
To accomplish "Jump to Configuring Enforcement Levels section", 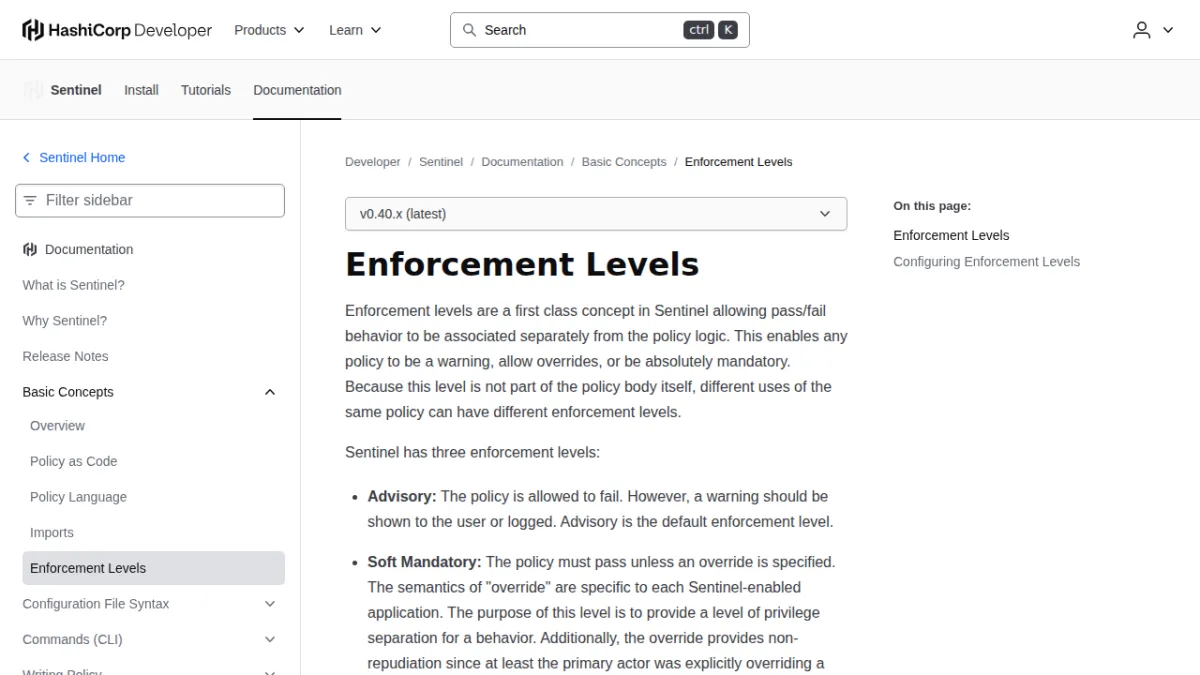I will point(987,262).
